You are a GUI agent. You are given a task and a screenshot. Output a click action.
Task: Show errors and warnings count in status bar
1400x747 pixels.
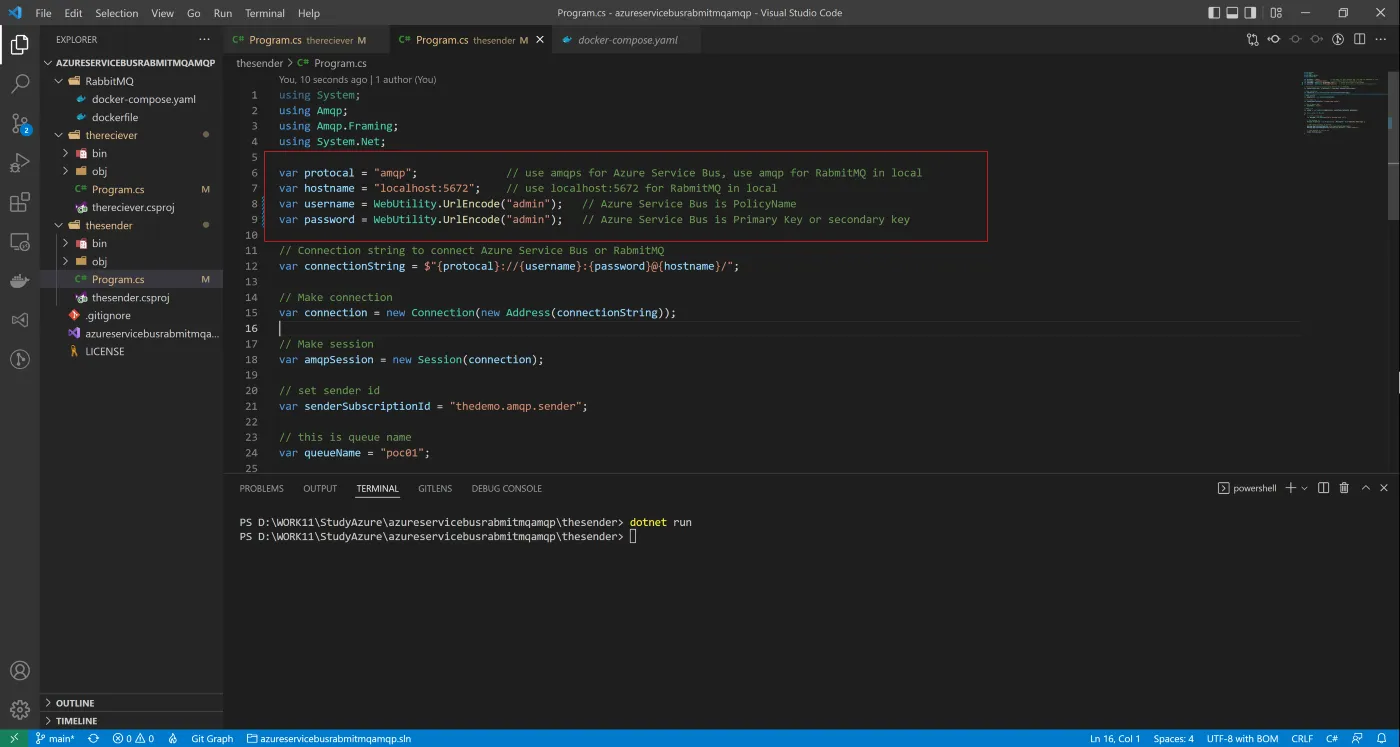(133, 739)
